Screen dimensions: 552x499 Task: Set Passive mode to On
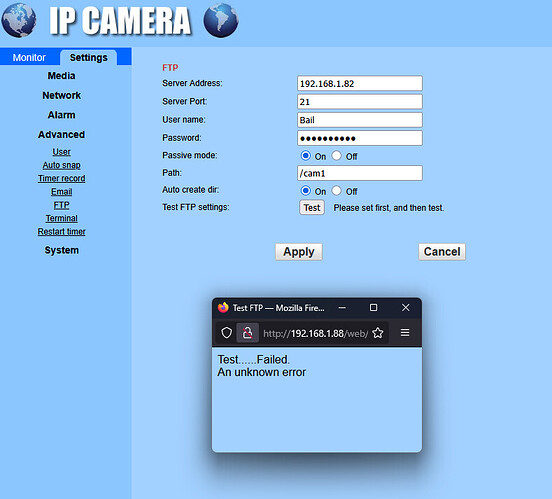[x=305, y=155]
